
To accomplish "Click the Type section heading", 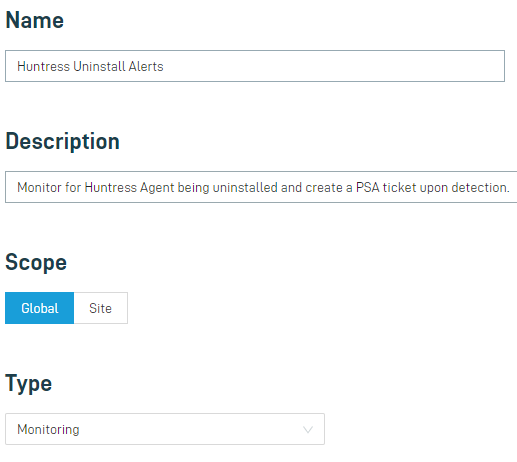I will tap(29, 383).
